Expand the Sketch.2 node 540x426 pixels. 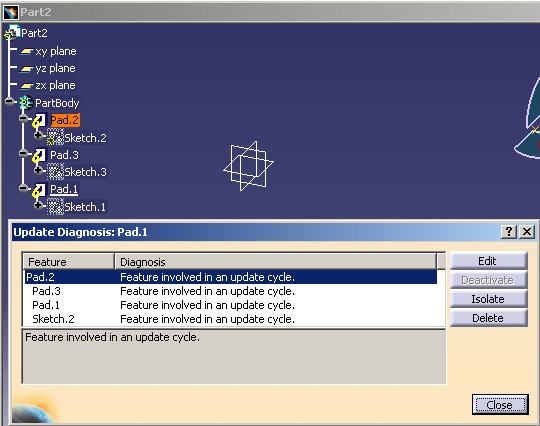tap(38, 135)
